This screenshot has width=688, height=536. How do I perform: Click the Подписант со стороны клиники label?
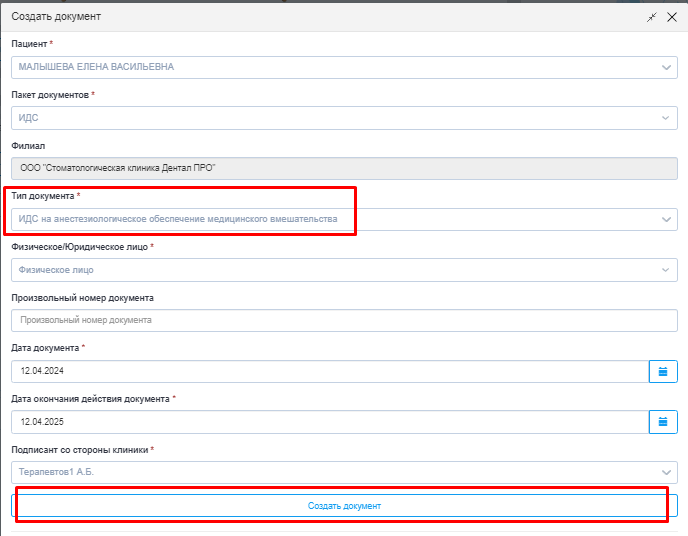[80, 450]
